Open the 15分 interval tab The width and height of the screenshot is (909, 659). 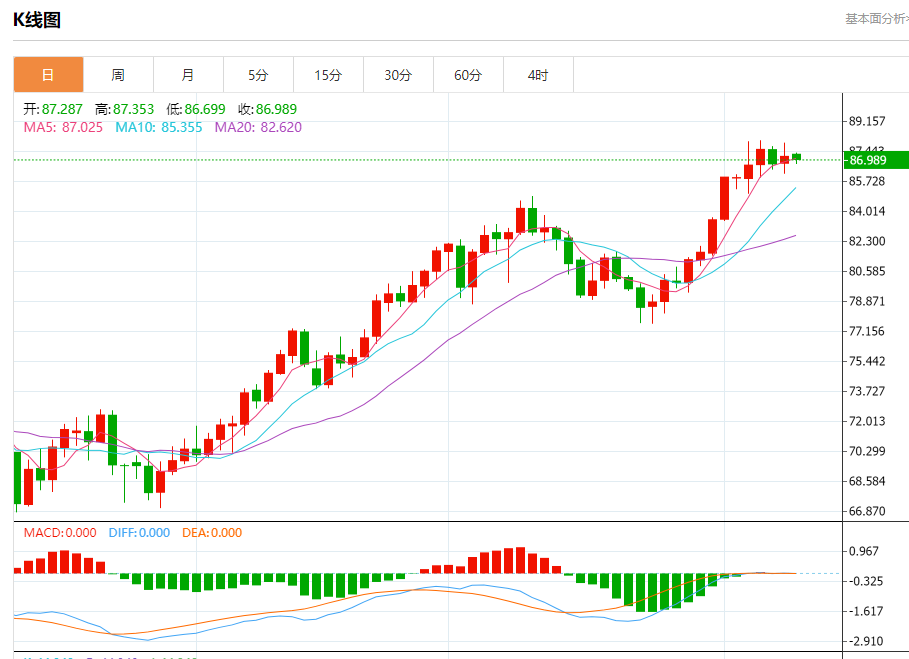(329, 75)
